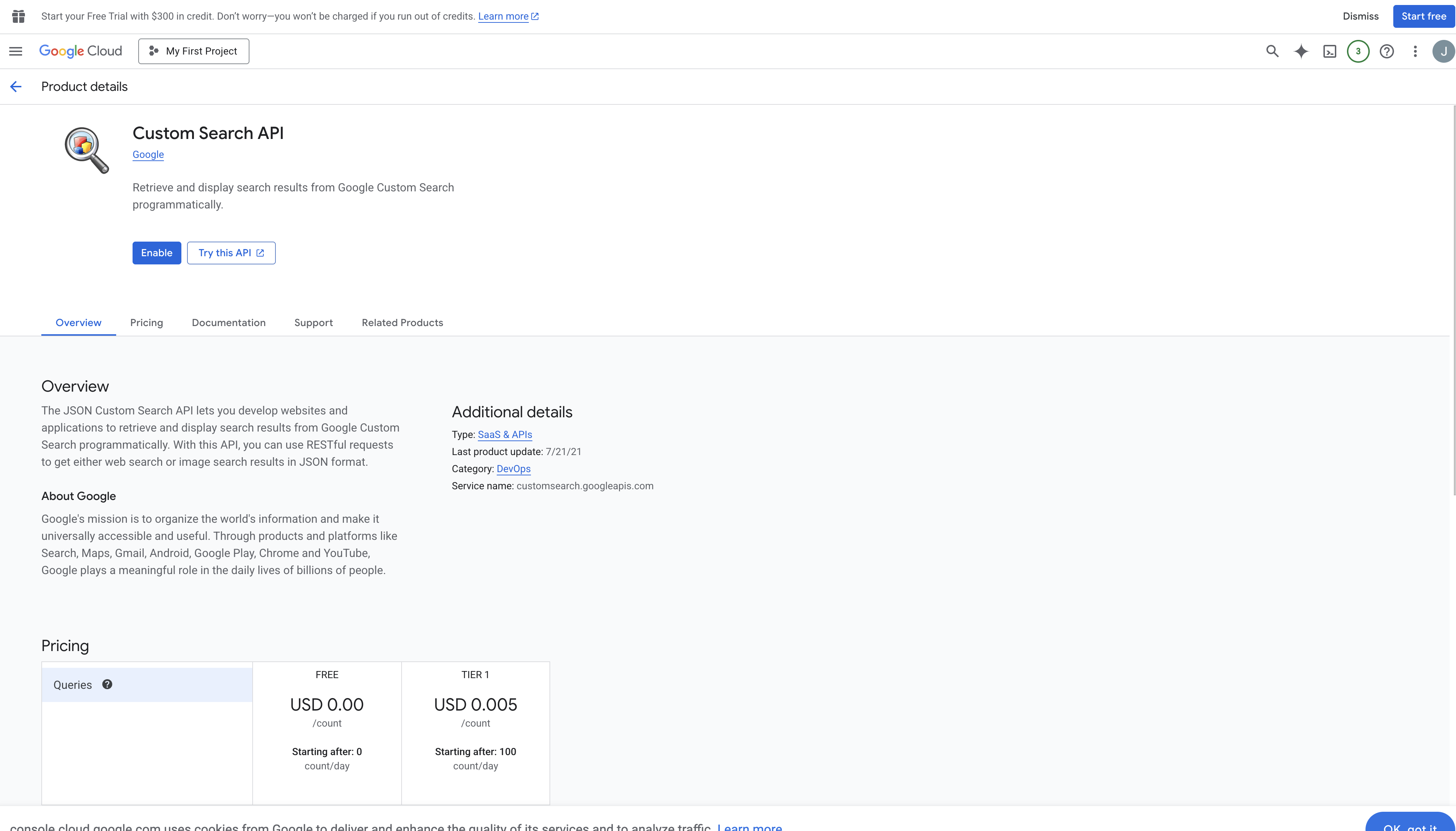
Task: Open the three-dot settings menu
Action: click(1415, 51)
